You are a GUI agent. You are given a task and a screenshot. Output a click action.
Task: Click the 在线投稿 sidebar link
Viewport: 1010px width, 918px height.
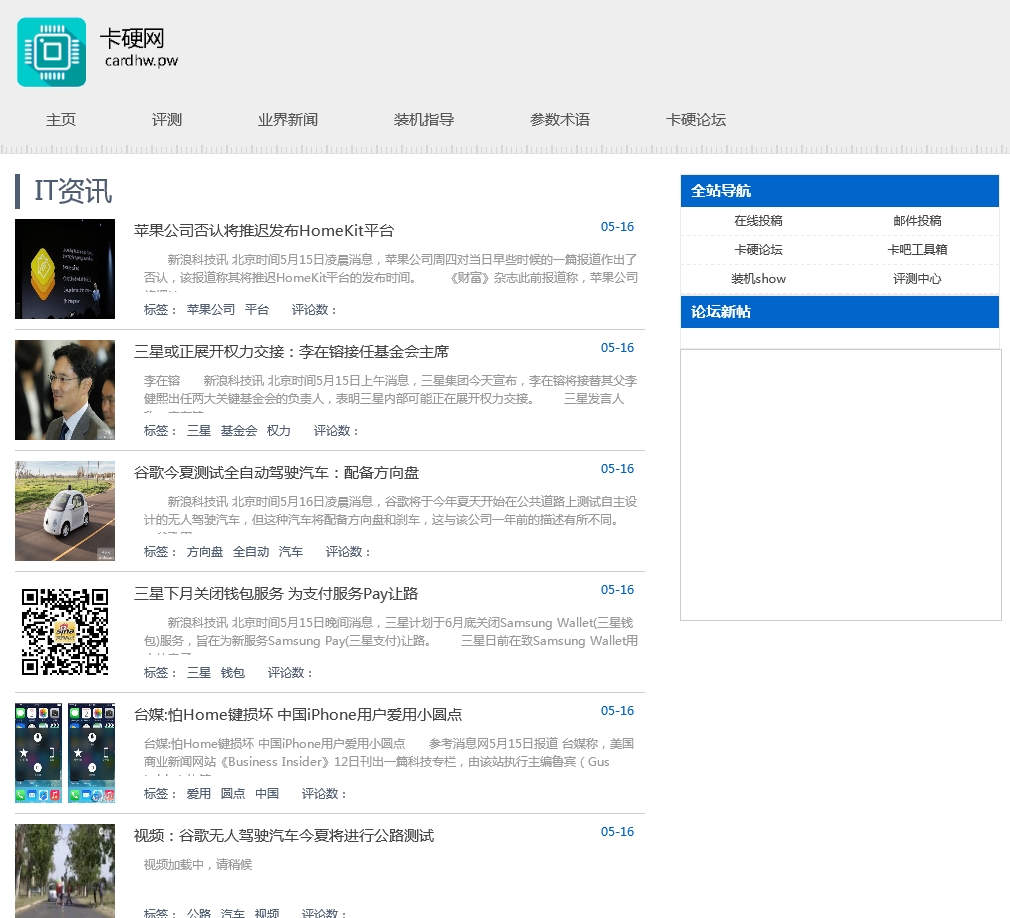tap(758, 221)
